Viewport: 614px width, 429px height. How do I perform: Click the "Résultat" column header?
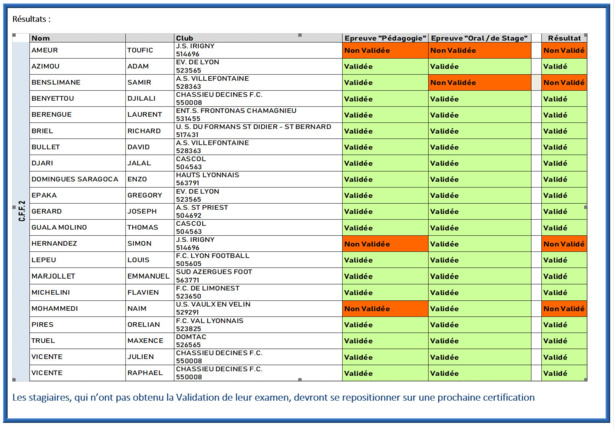[x=564, y=38]
